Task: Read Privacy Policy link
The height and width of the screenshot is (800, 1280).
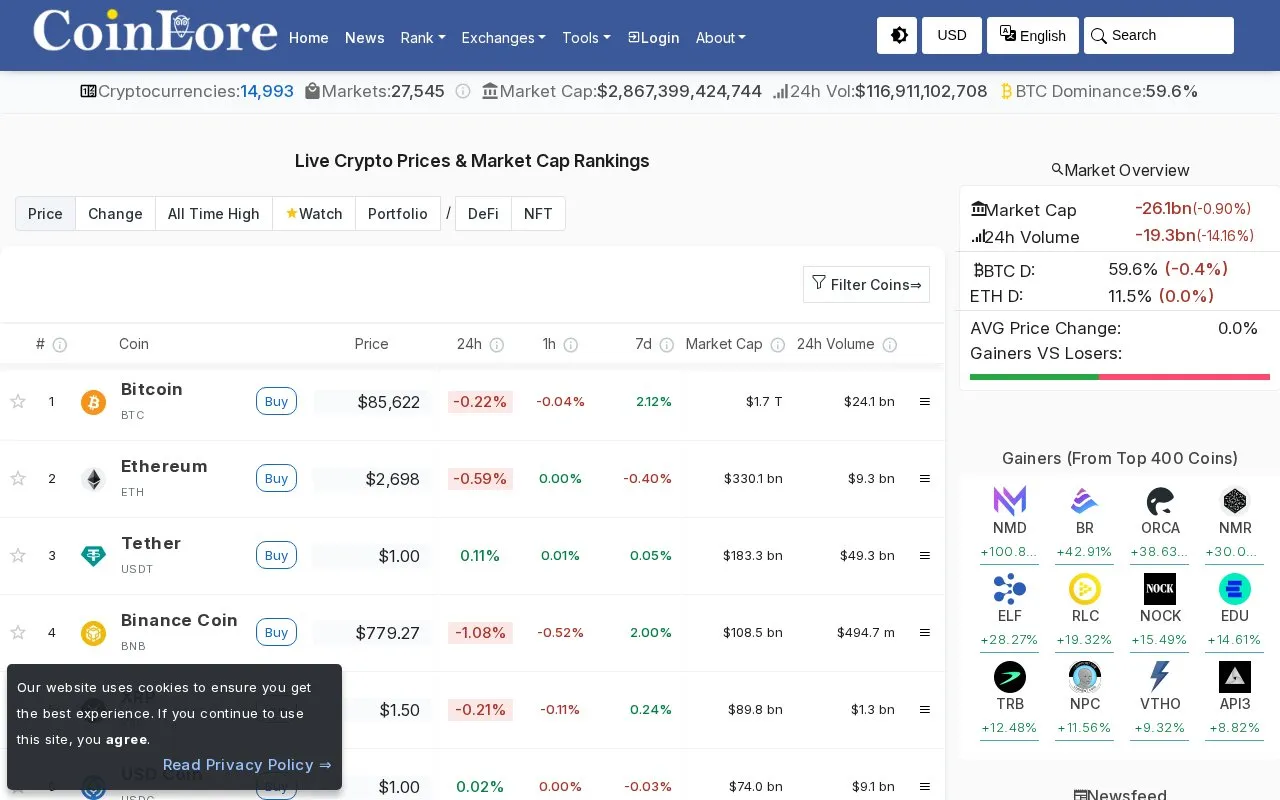Action: (247, 765)
